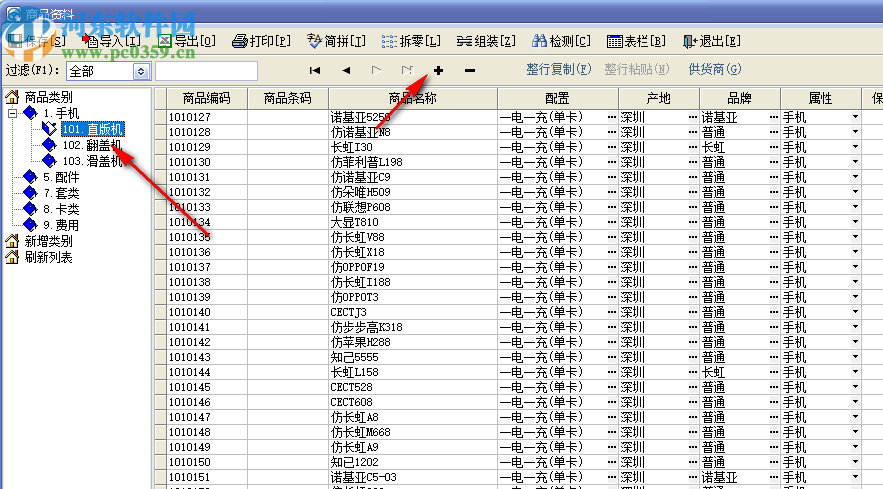Click the 表栏 columns toolbar button
This screenshot has height=489, width=883.
pyautogui.click(x=636, y=41)
